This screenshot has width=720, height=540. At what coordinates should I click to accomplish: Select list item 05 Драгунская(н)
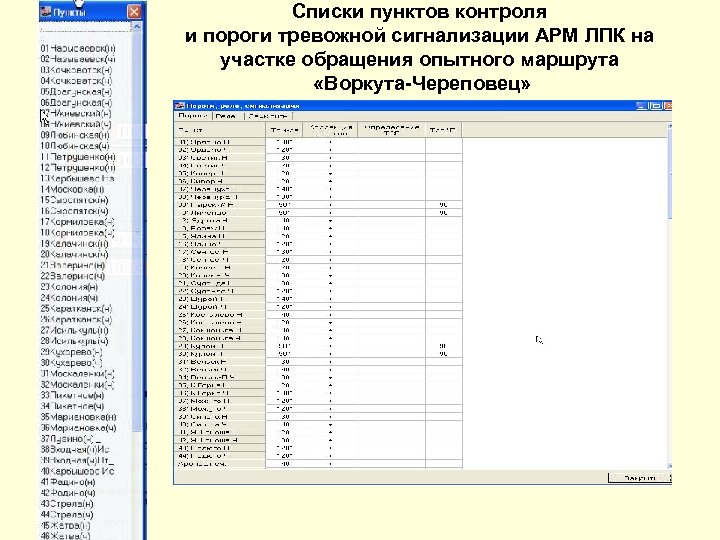[76, 92]
